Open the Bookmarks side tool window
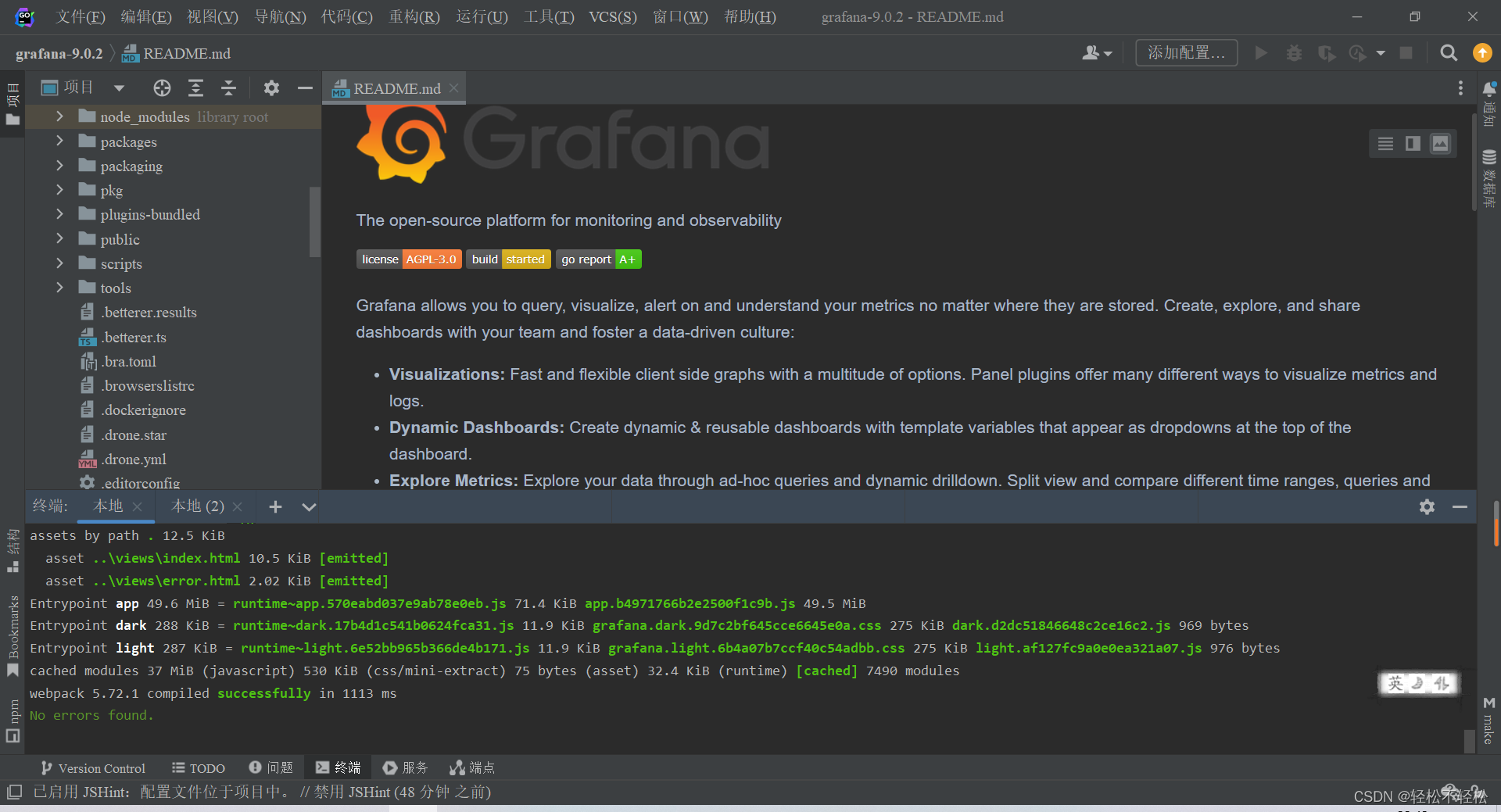The height and width of the screenshot is (812, 1501). pyautogui.click(x=13, y=636)
